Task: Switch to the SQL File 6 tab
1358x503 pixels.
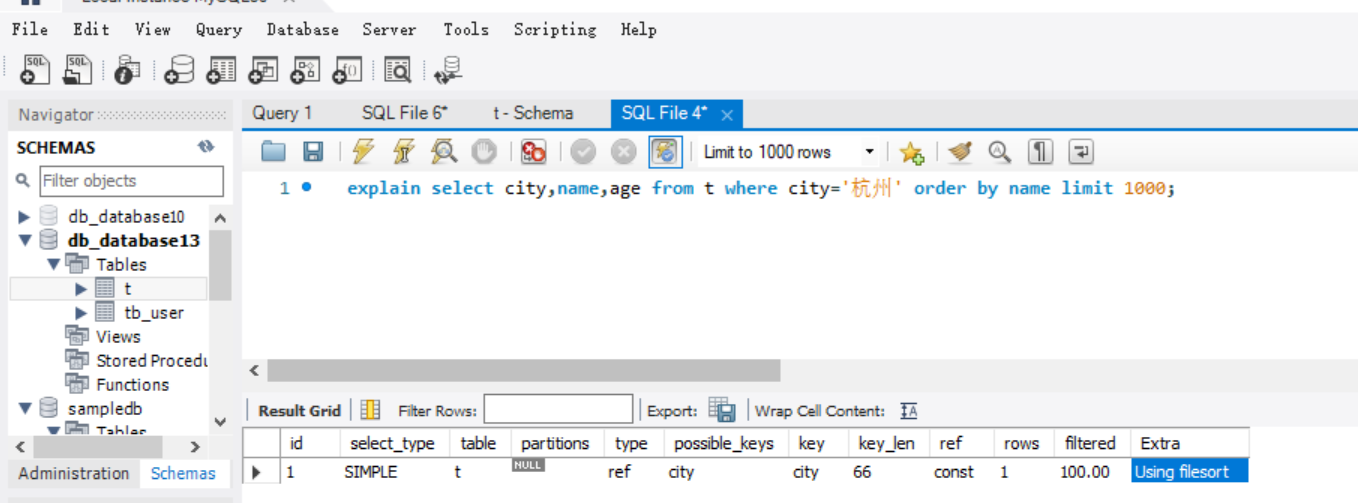Action: coord(405,113)
